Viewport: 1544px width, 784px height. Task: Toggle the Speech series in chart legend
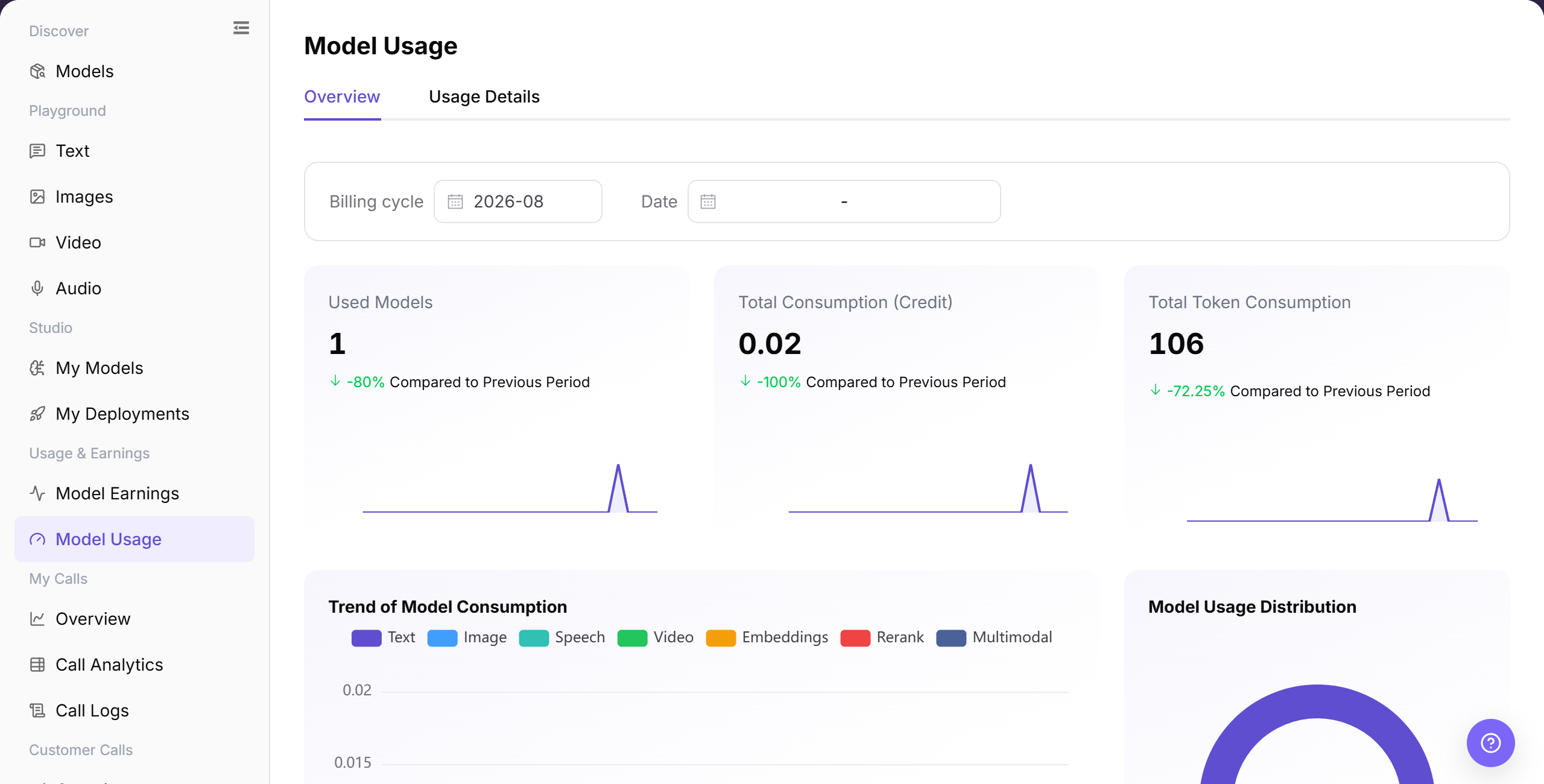click(562, 637)
